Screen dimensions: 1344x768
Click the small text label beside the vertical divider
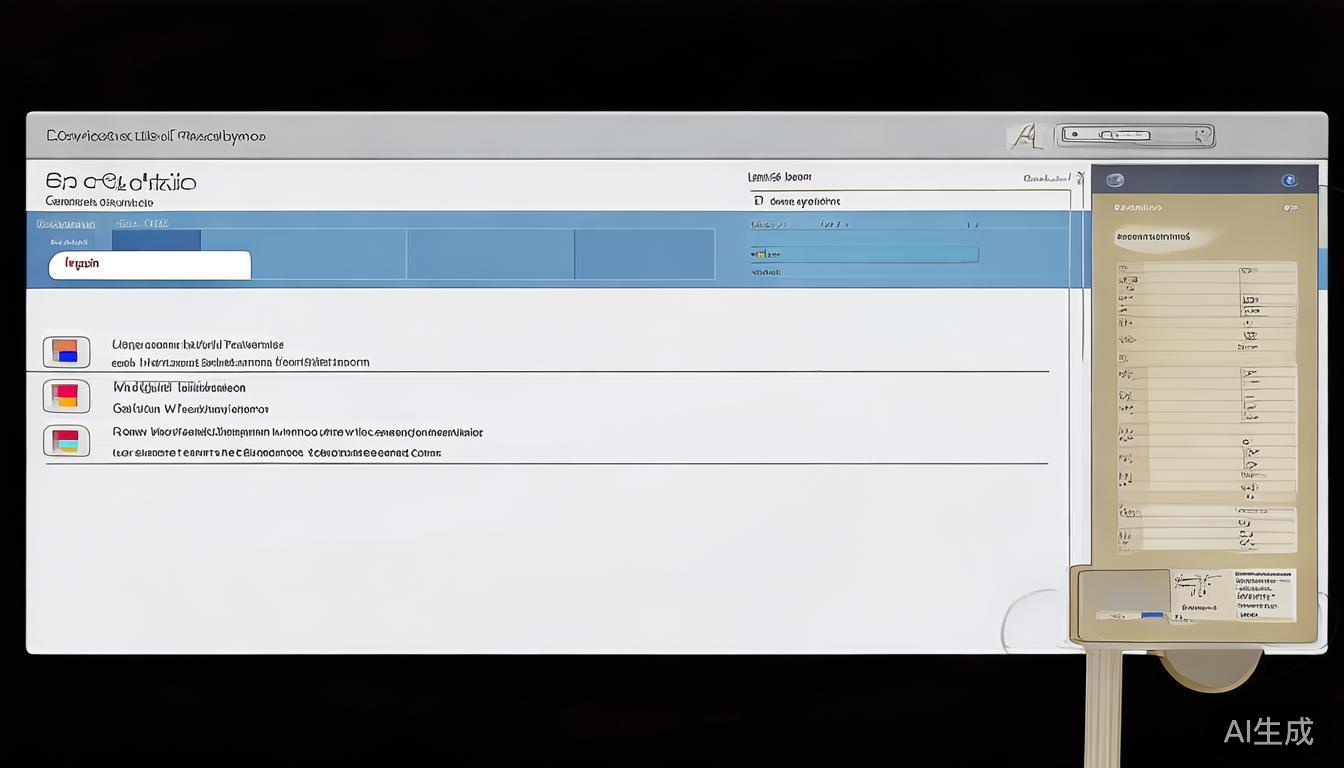[1046, 178]
